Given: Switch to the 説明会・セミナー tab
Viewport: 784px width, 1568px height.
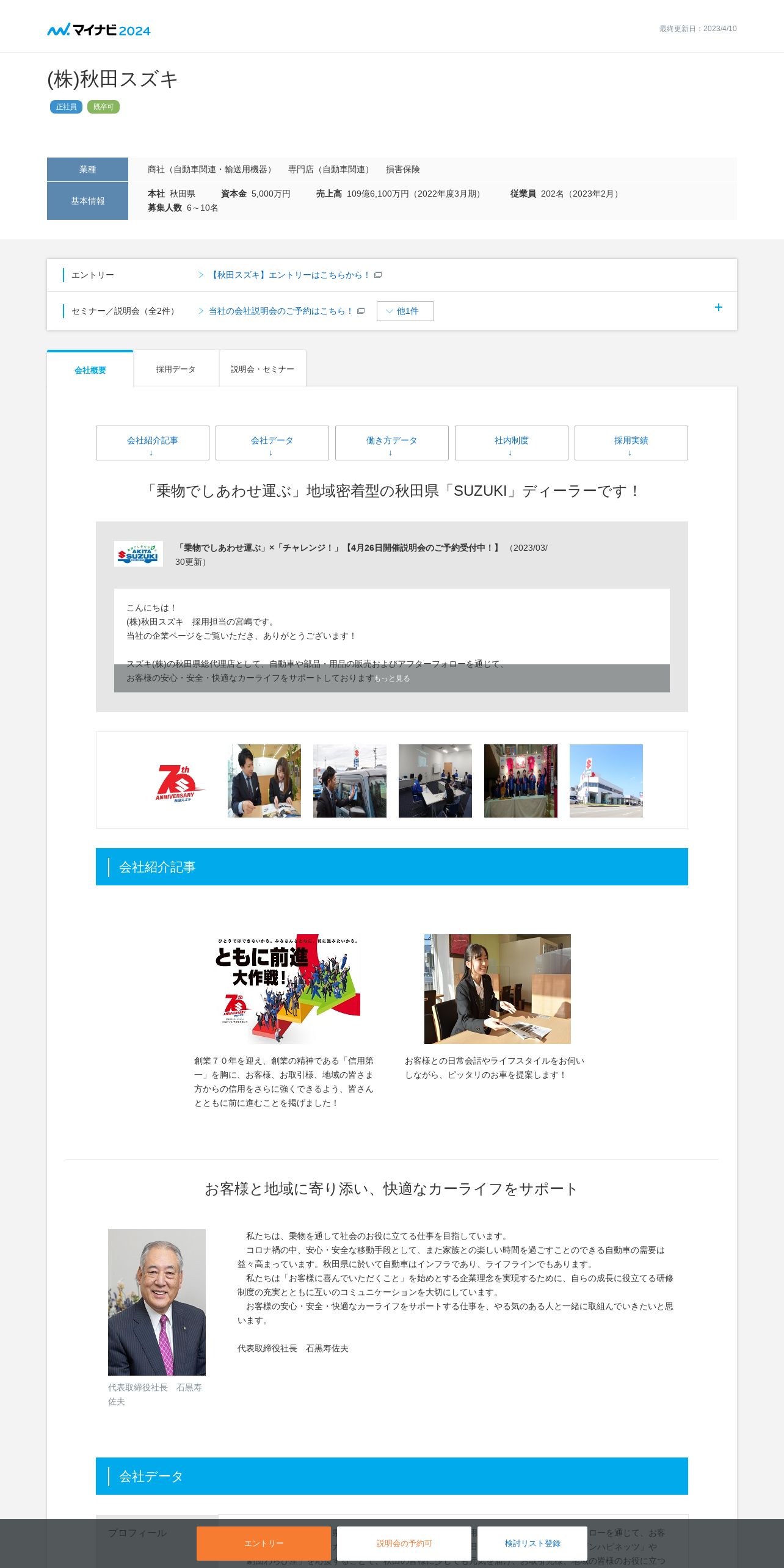Looking at the screenshot, I should coord(263,369).
